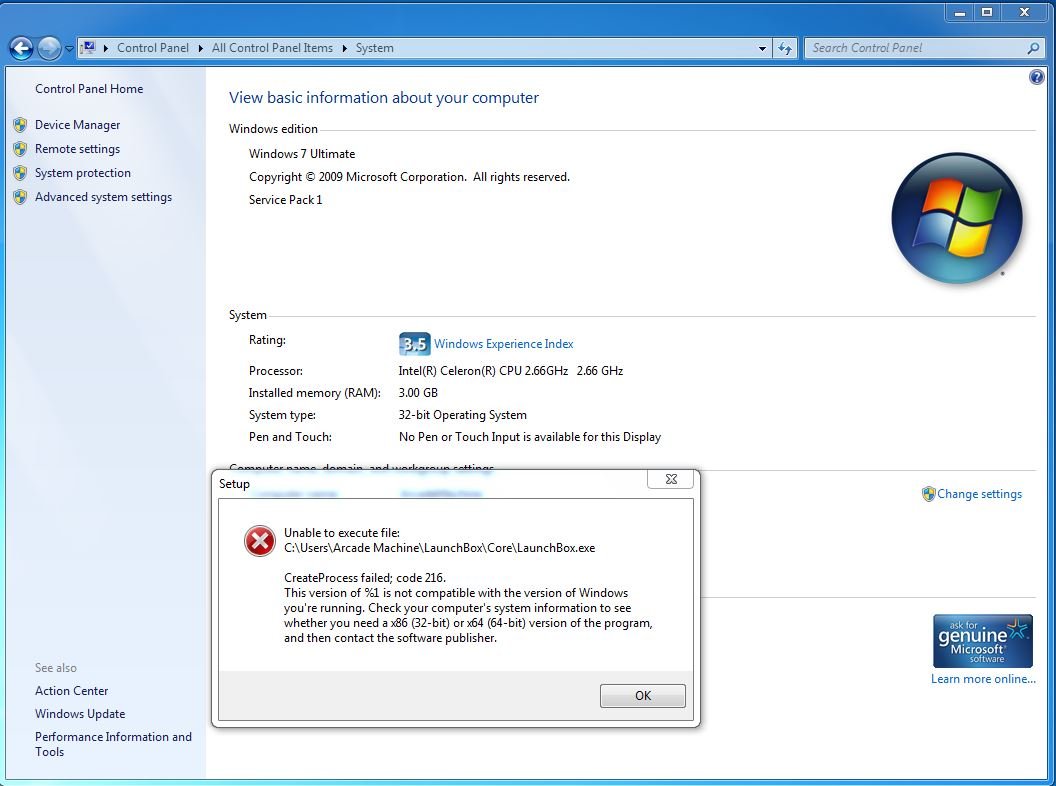Select the All Control Panel Items breadcrumb
Viewport: 1056px width, 786px height.
(x=272, y=48)
